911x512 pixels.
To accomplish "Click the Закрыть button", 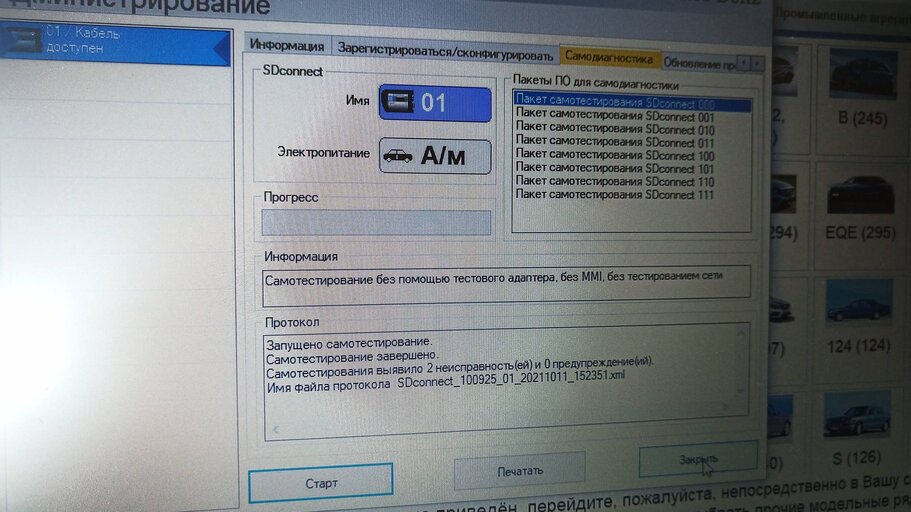I will pyautogui.click(x=698, y=460).
